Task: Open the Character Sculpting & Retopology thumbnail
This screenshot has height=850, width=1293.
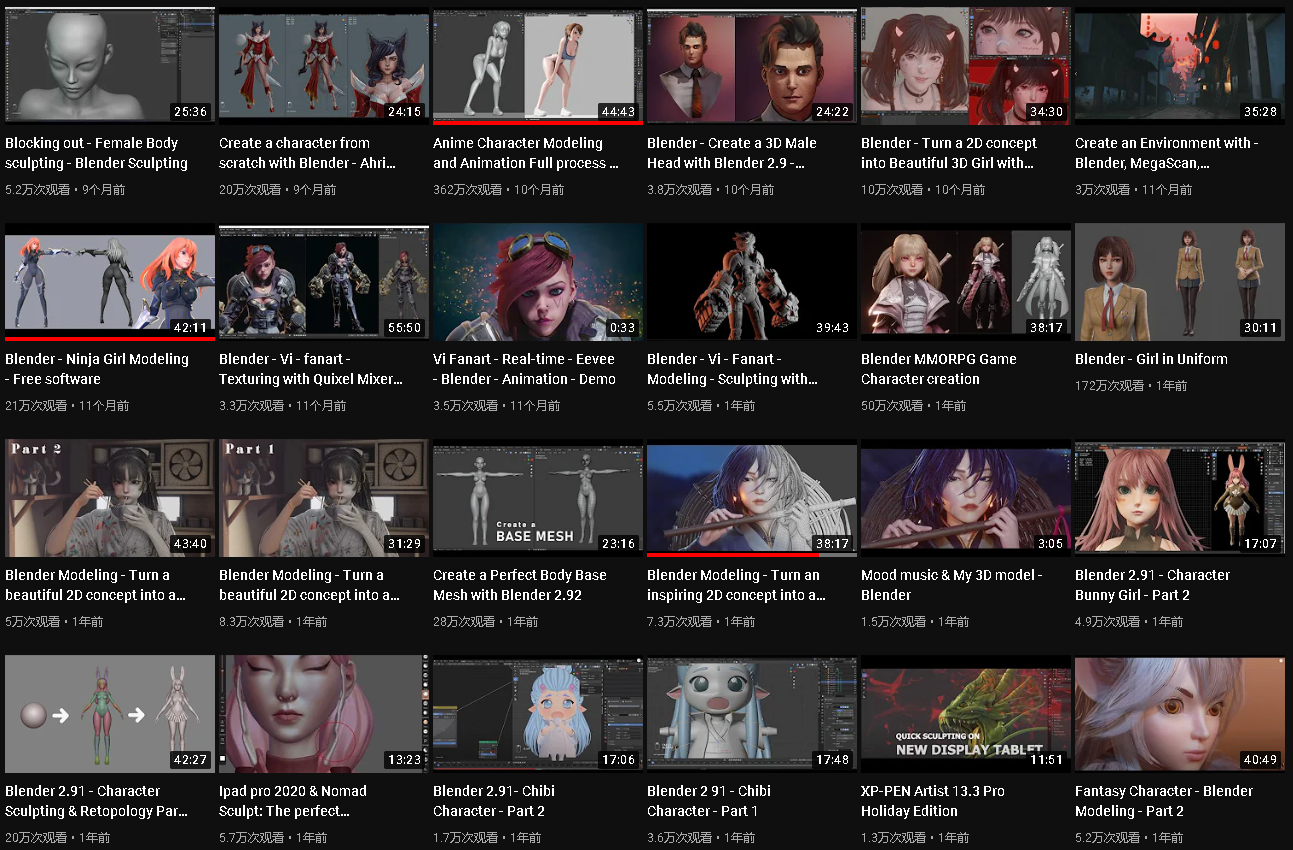Action: pos(110,713)
